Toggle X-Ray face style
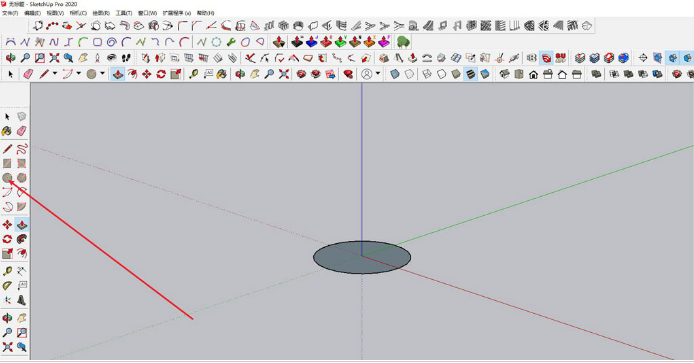Viewport: 694px width, 363px height. point(395,74)
